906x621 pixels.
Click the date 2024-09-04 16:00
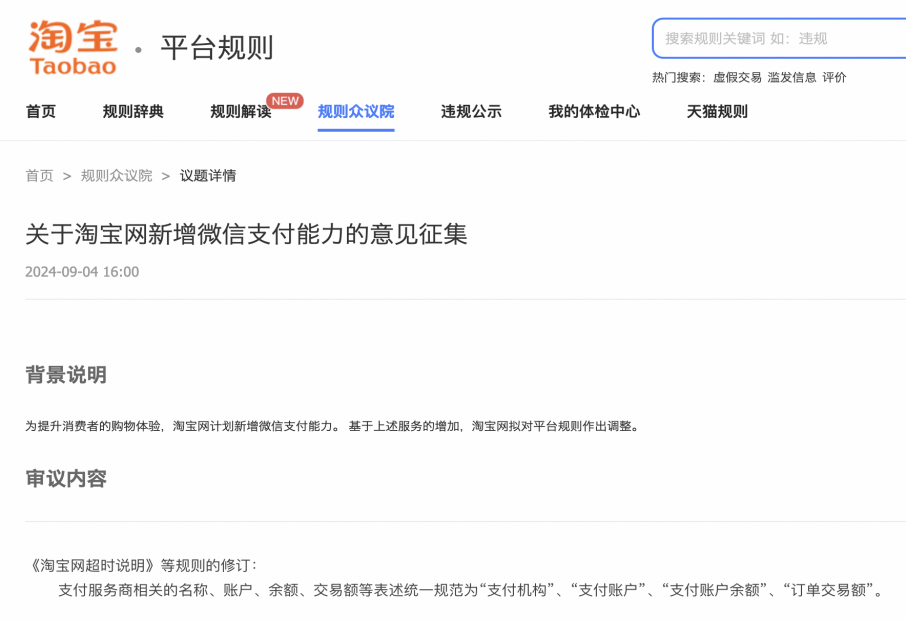82,272
